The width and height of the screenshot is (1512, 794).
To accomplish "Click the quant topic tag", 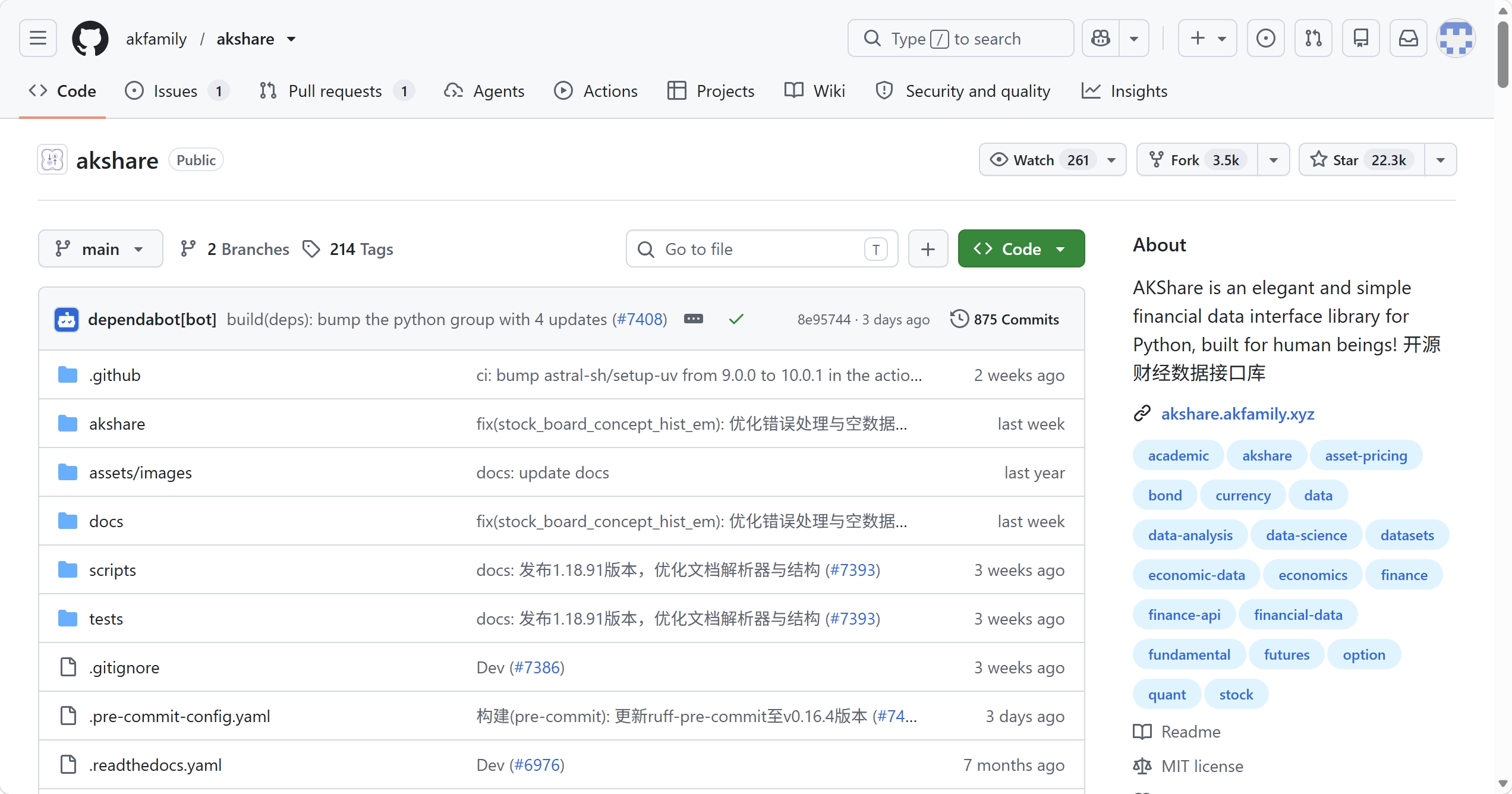I will (x=1167, y=694).
